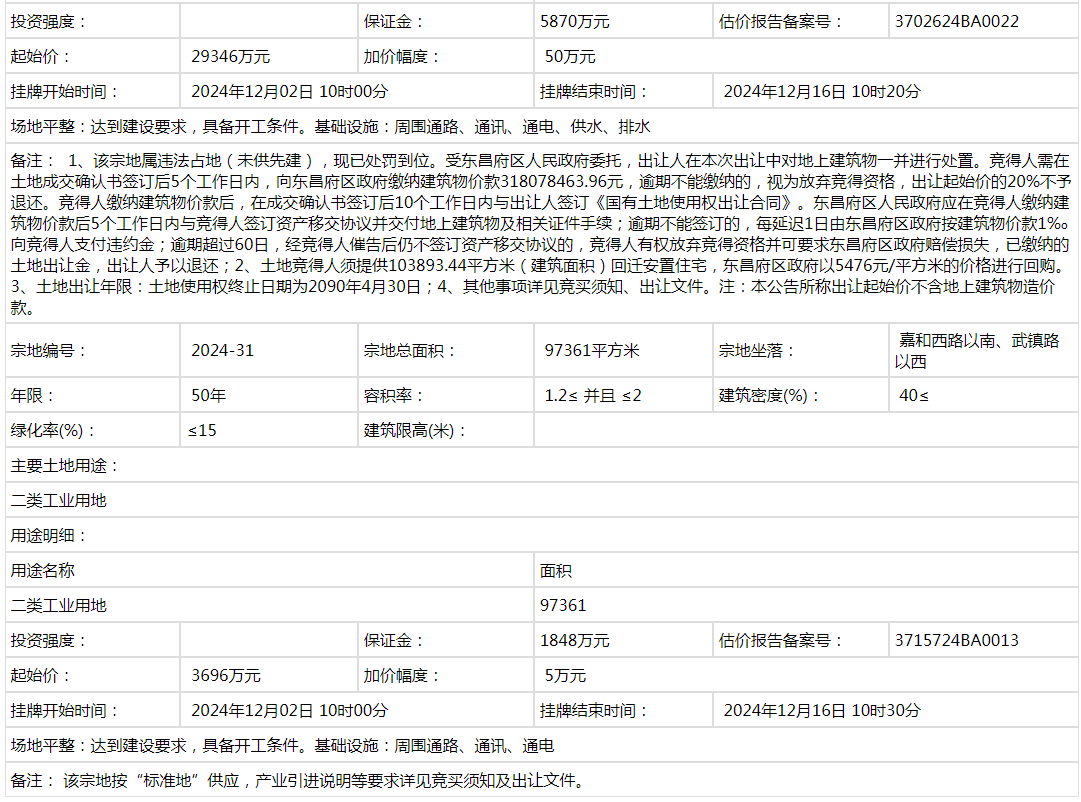Screen dimensions: 1081x802
Task: Click building density value 40≤
Action: (914, 396)
